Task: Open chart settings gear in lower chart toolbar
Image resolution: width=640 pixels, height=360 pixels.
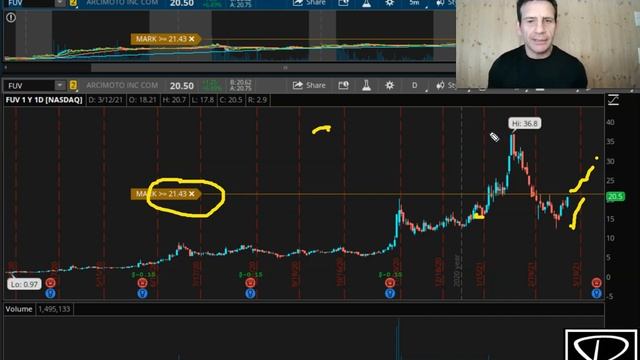Action: click(389, 85)
